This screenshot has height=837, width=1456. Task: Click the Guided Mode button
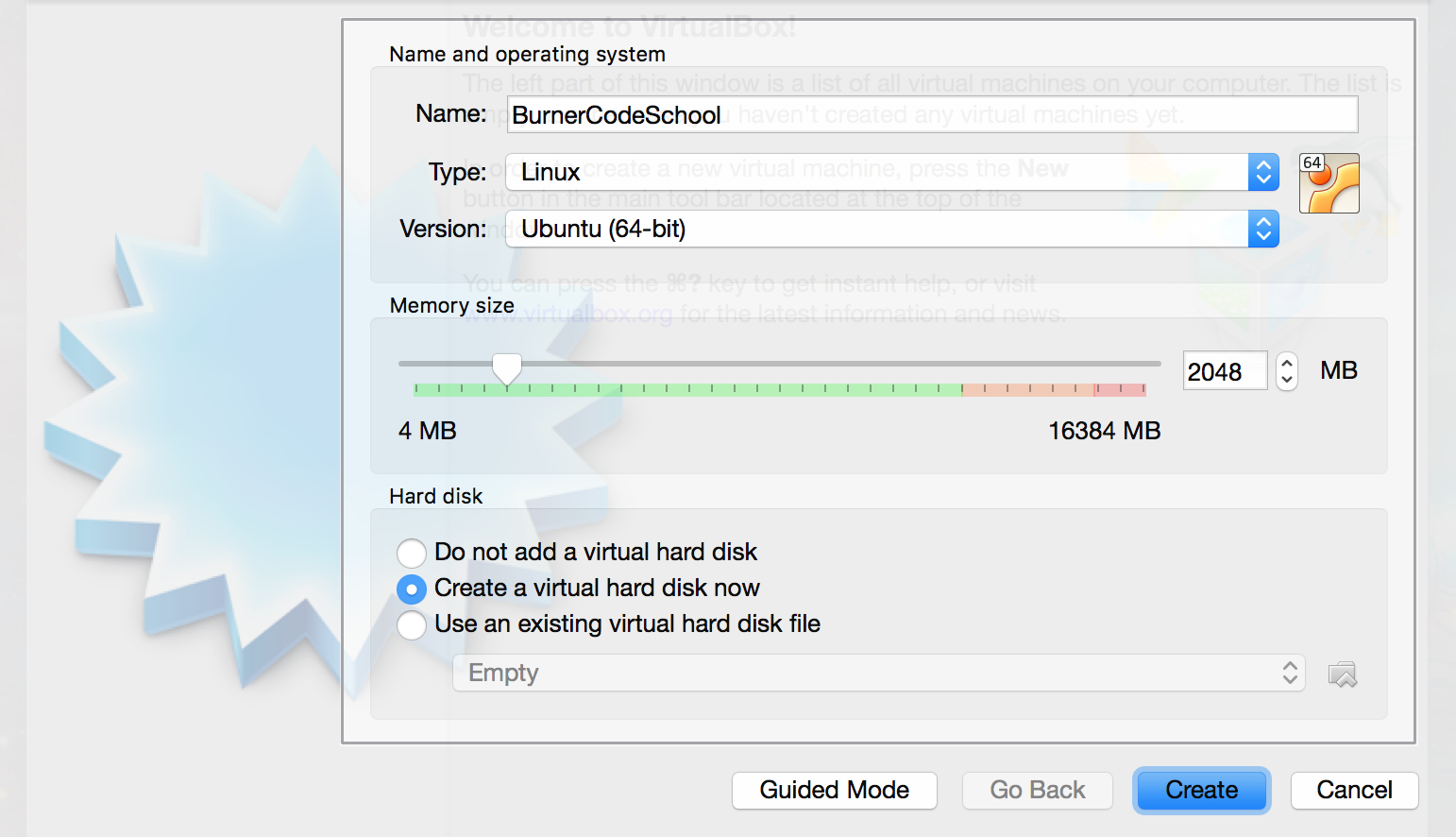pyautogui.click(x=835, y=791)
